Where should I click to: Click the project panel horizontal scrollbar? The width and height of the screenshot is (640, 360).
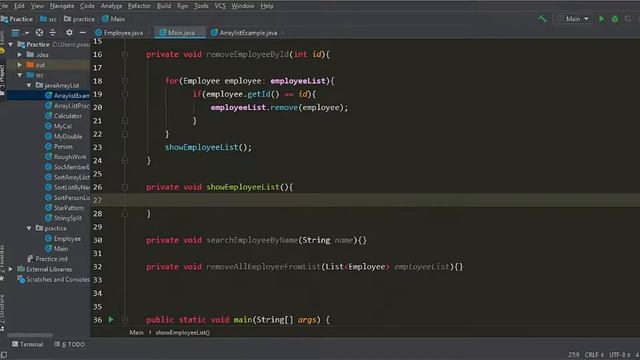point(29,335)
